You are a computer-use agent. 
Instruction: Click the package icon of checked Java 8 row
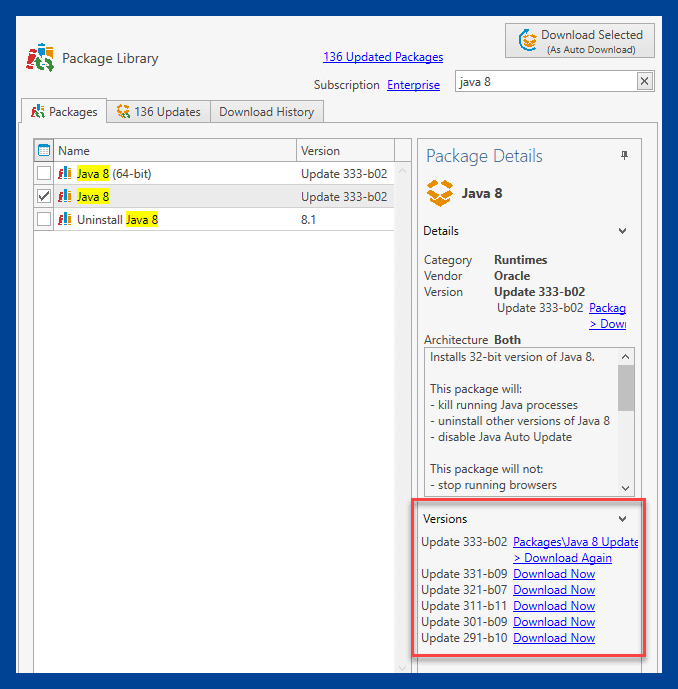point(65,196)
